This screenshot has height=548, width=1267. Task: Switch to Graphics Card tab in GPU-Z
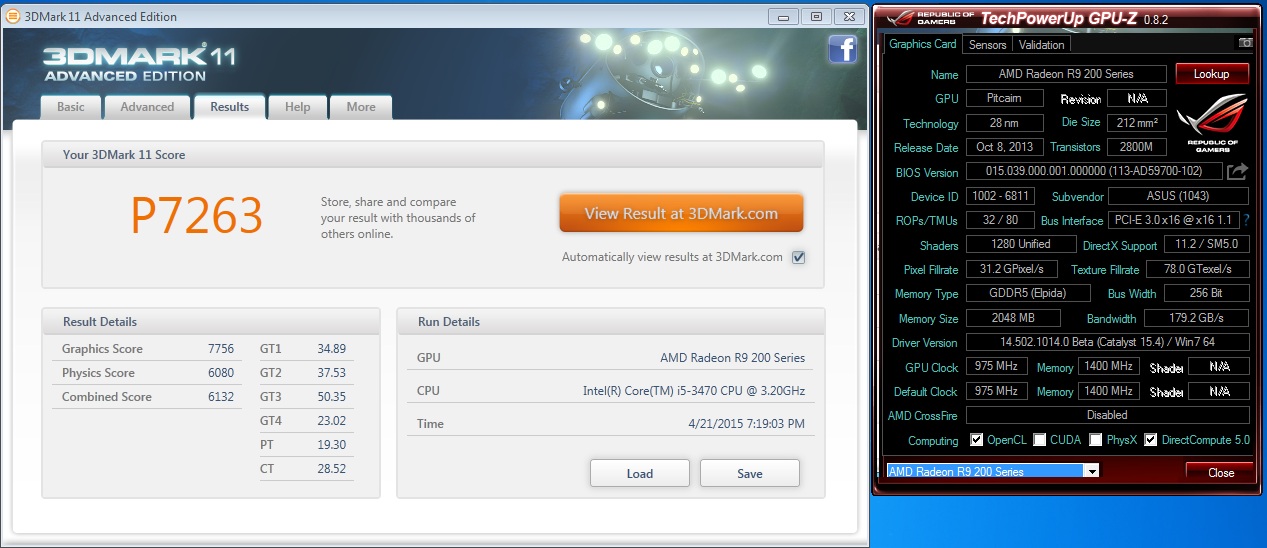(922, 44)
